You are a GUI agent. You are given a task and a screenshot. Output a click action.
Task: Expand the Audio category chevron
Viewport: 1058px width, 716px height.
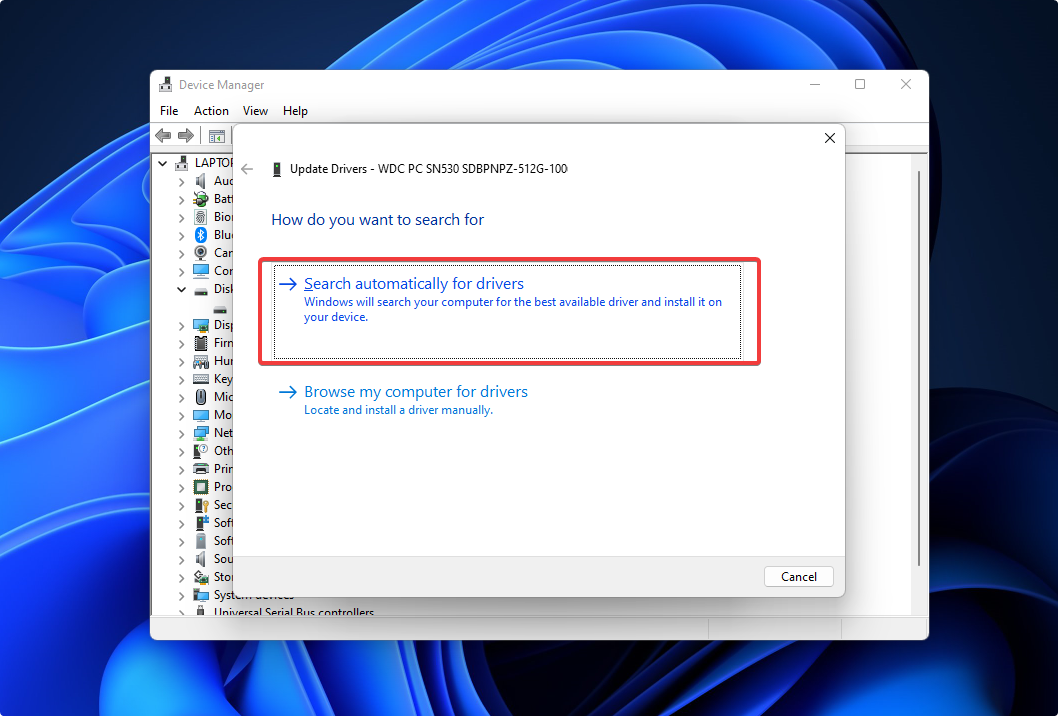coord(181,182)
